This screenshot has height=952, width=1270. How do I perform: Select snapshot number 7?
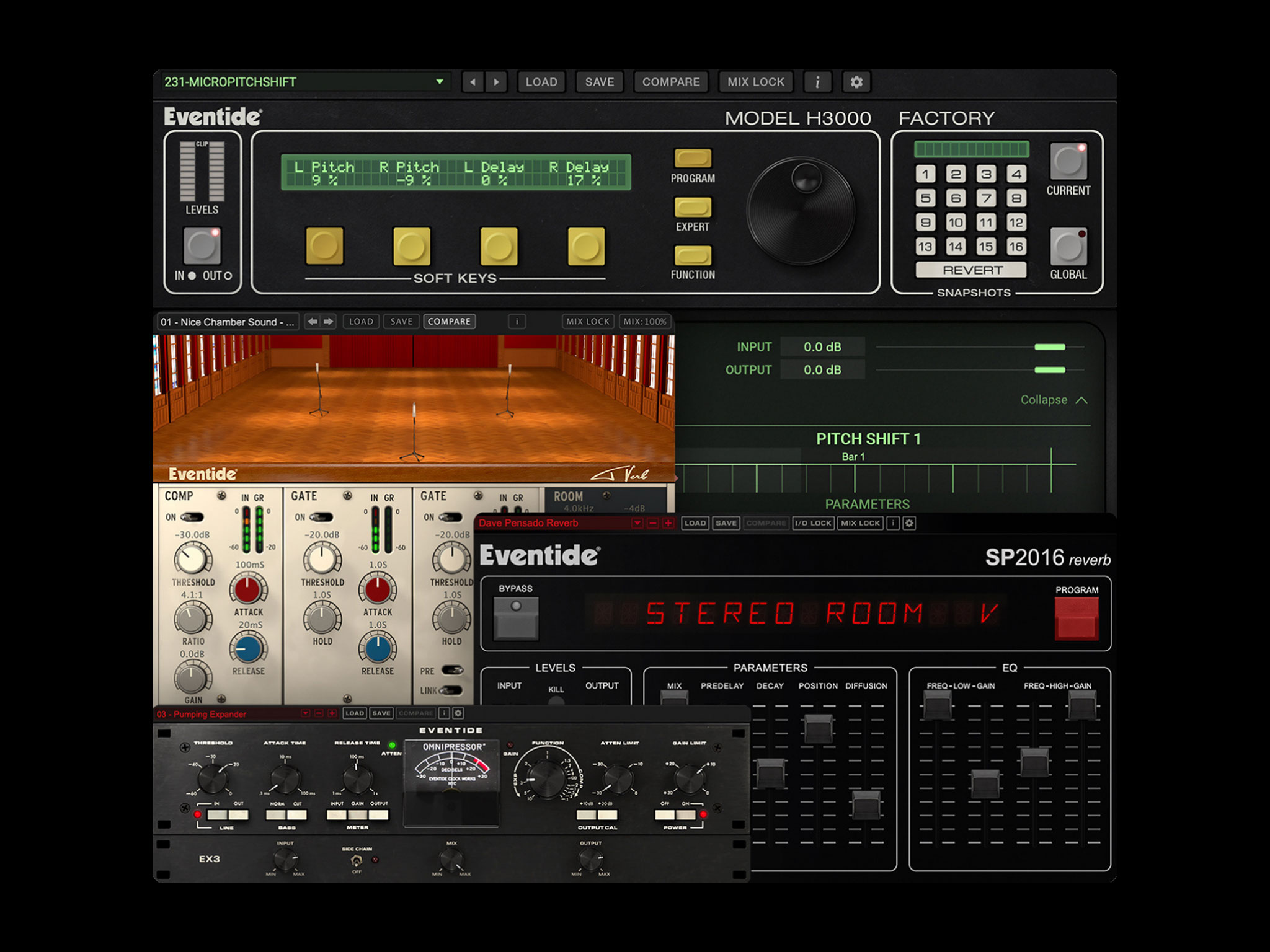coord(986,198)
